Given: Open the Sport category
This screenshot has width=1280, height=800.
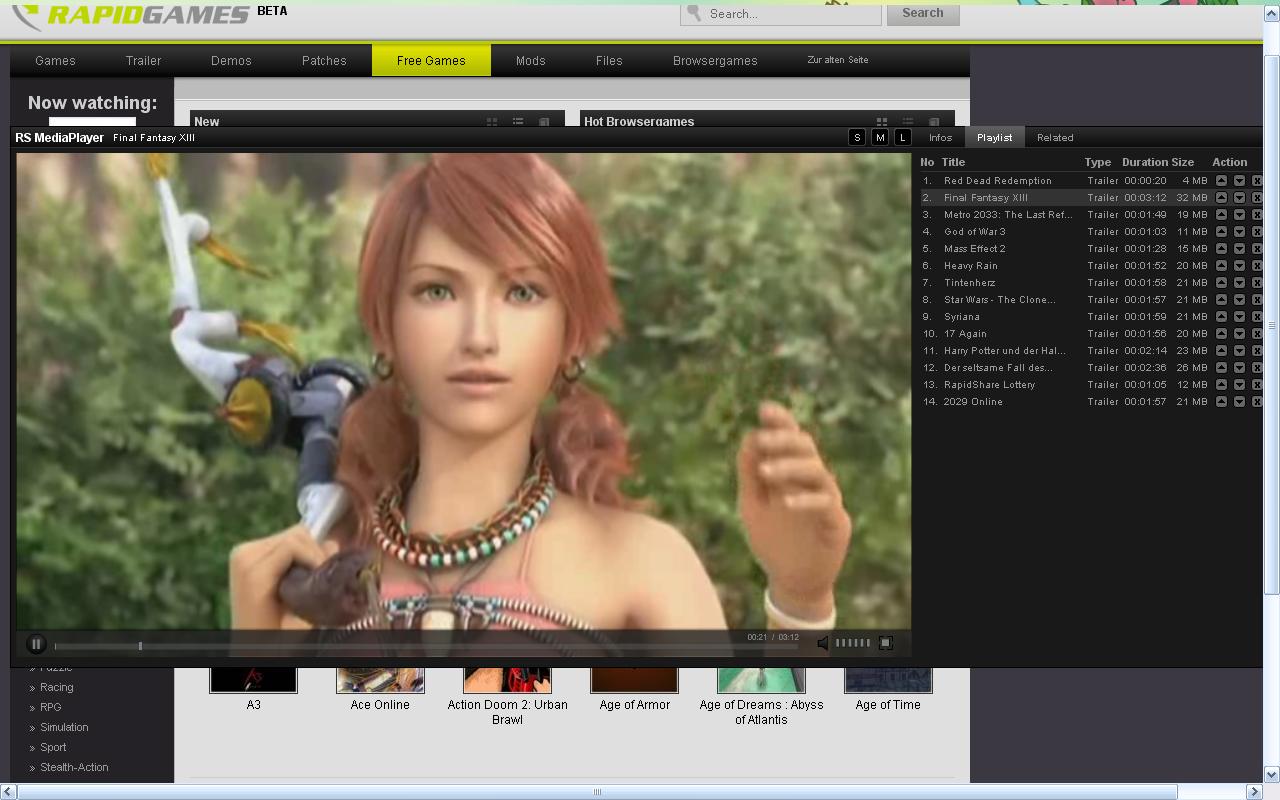Looking at the screenshot, I should (53, 747).
